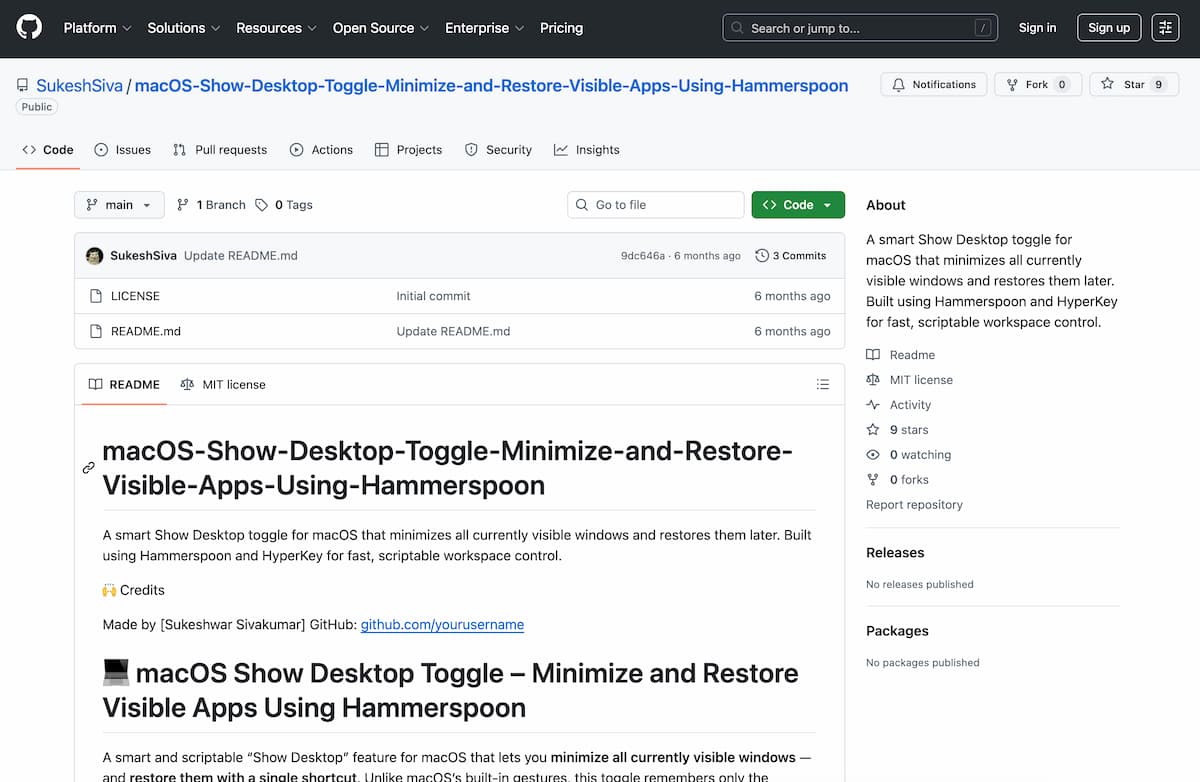Open the github.com/yourusername link
This screenshot has width=1200, height=782.
pos(443,624)
